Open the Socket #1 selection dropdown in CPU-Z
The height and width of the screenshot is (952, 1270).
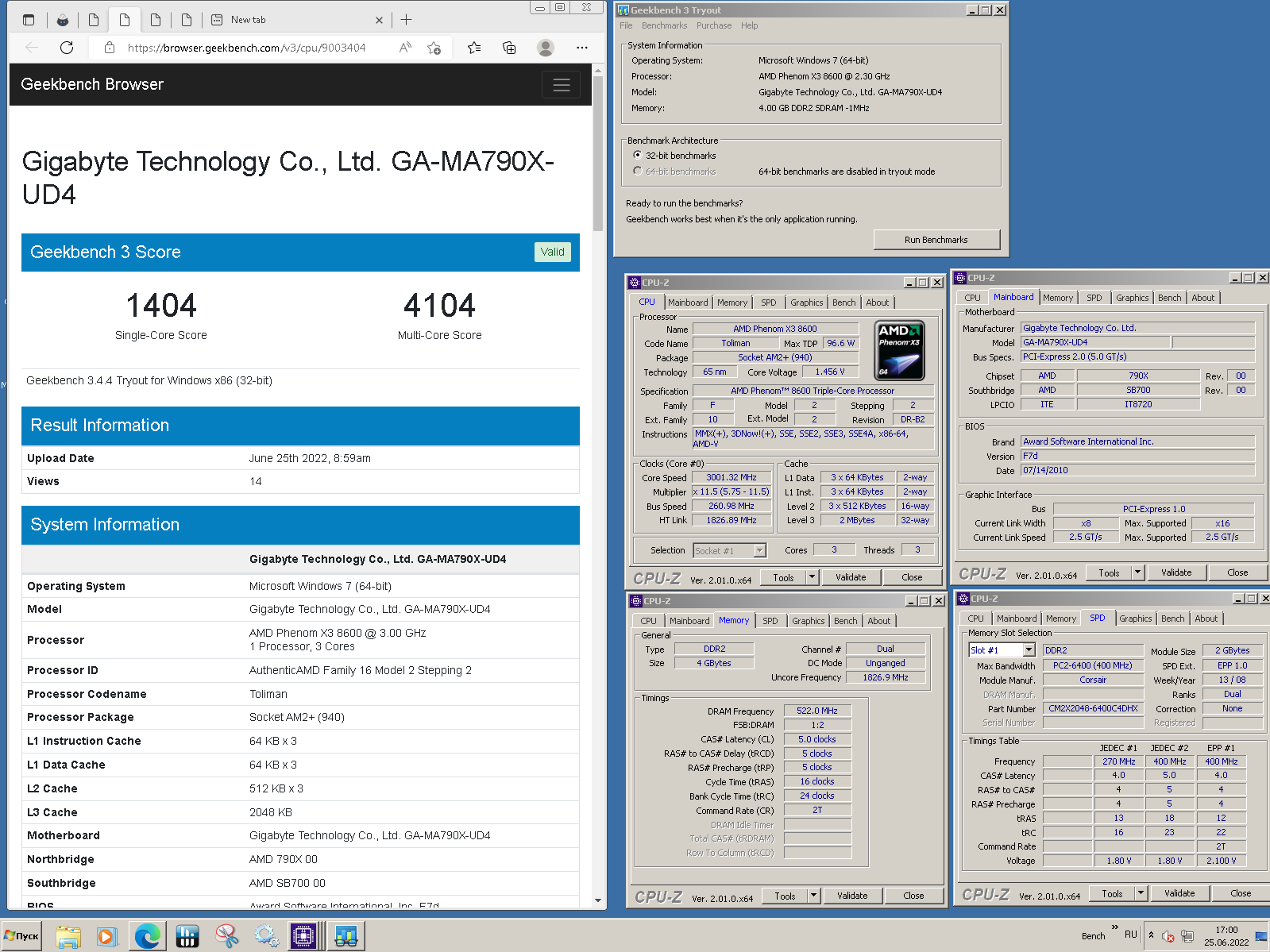759,550
